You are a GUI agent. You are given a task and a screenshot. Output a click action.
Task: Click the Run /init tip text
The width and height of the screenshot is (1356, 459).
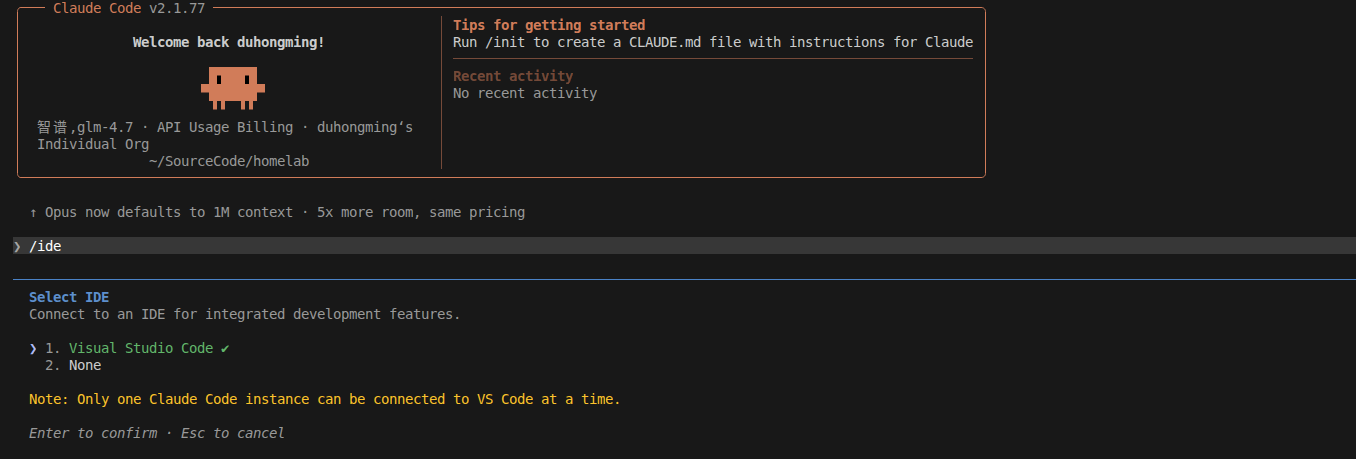(x=712, y=42)
